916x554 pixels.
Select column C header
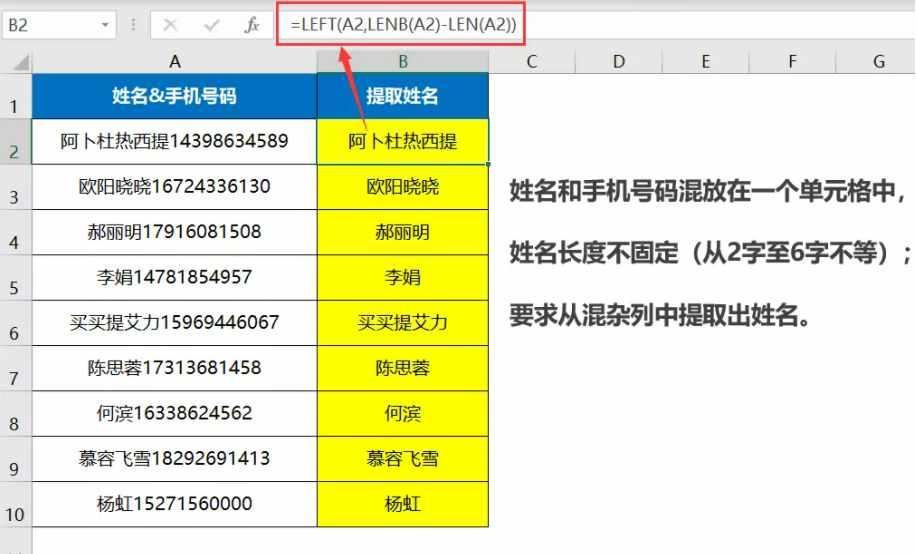(x=532, y=62)
